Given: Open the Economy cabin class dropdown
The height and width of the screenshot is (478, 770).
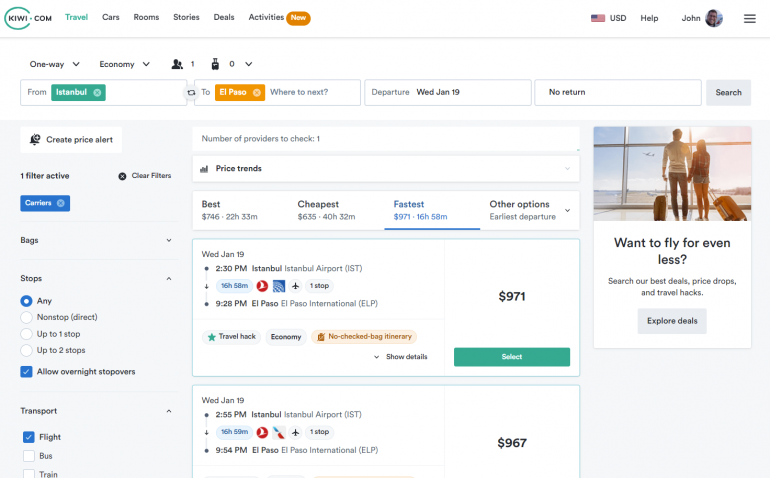Looking at the screenshot, I should (x=124, y=64).
